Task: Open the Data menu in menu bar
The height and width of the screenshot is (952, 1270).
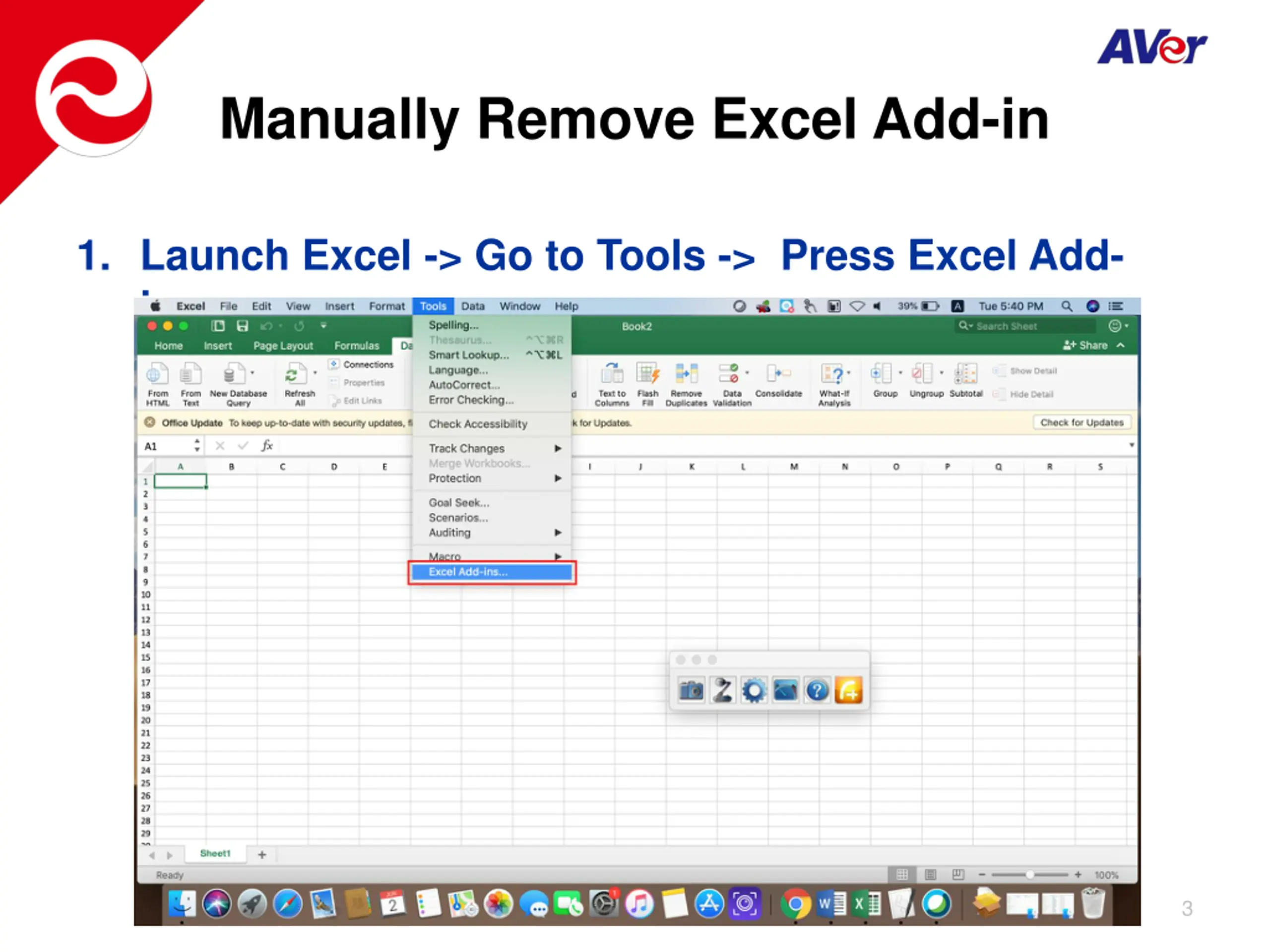Action: click(473, 306)
